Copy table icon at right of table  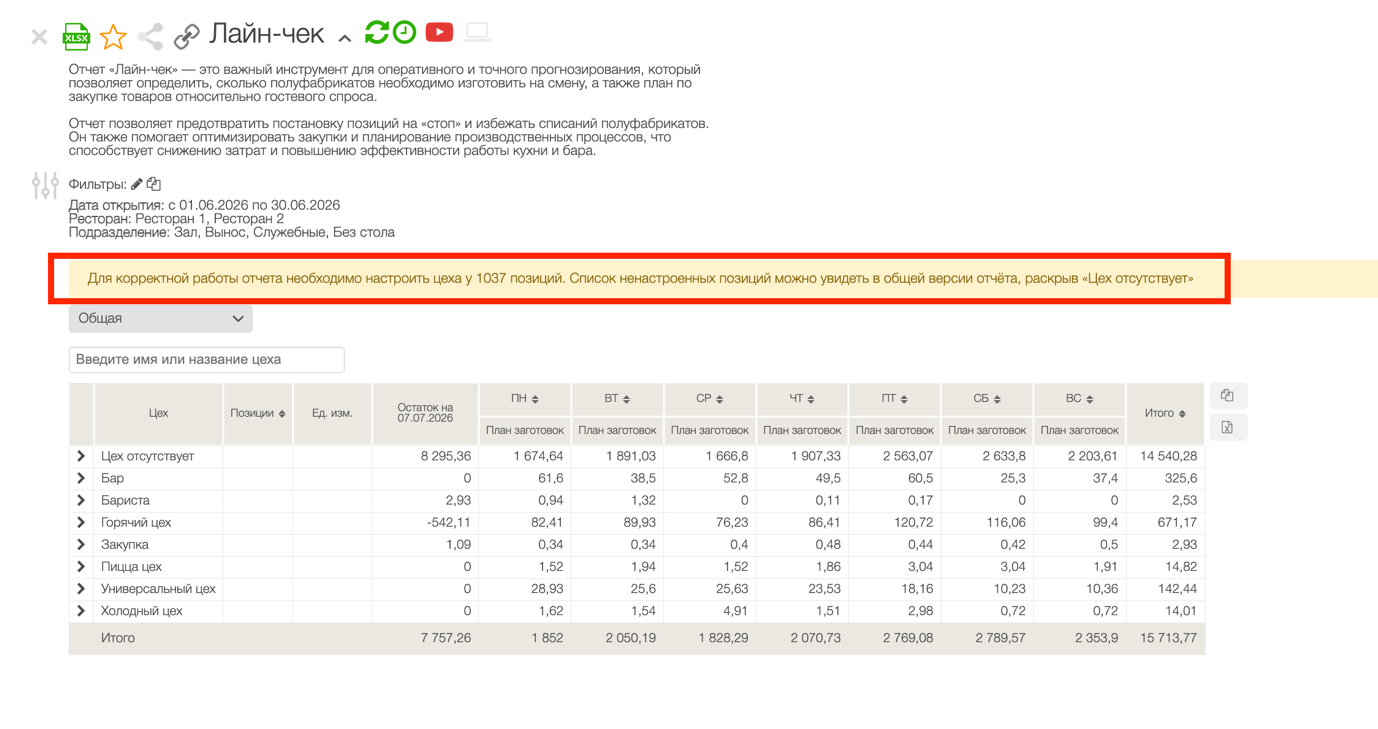[1227, 396]
